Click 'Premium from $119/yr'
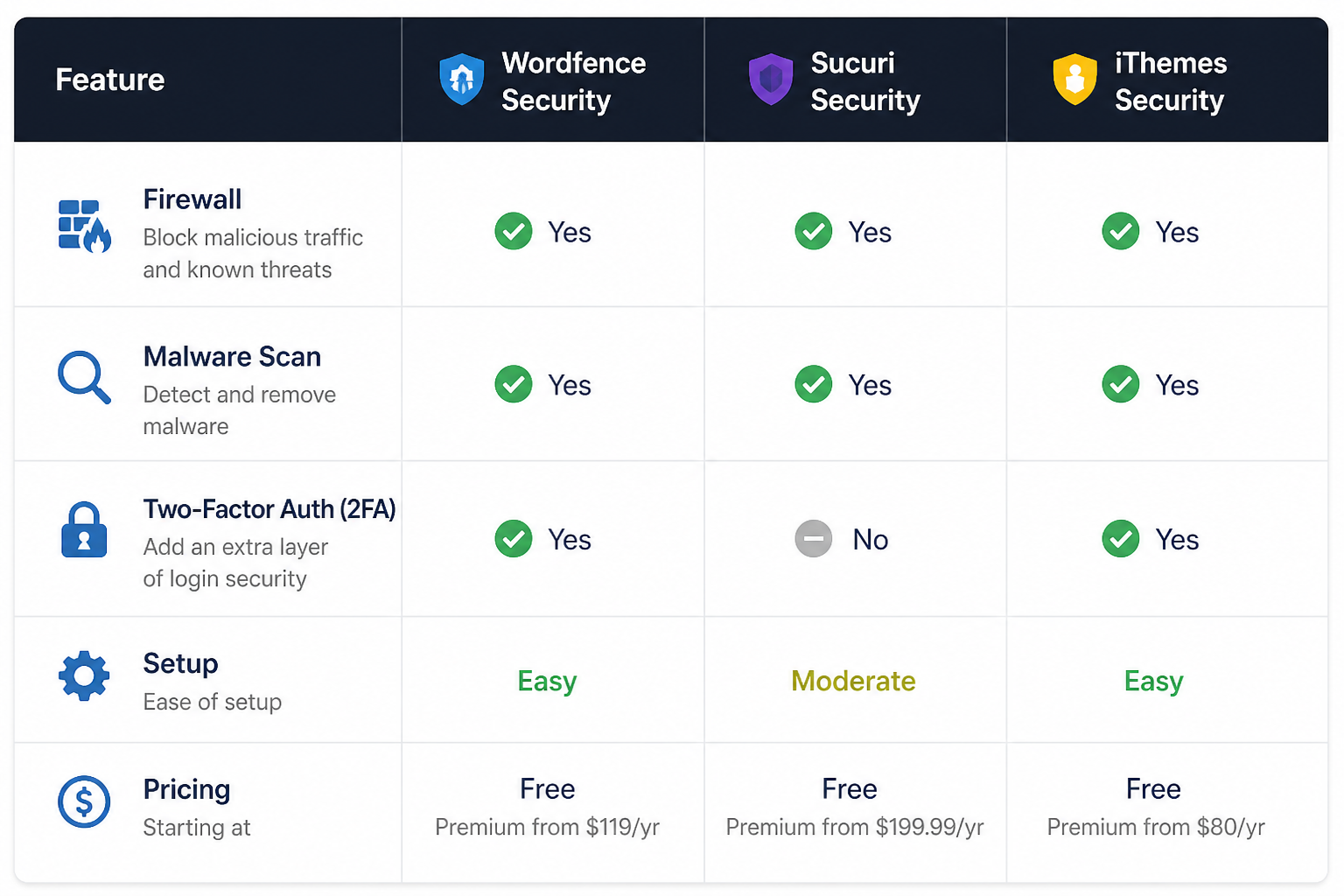 tap(548, 828)
